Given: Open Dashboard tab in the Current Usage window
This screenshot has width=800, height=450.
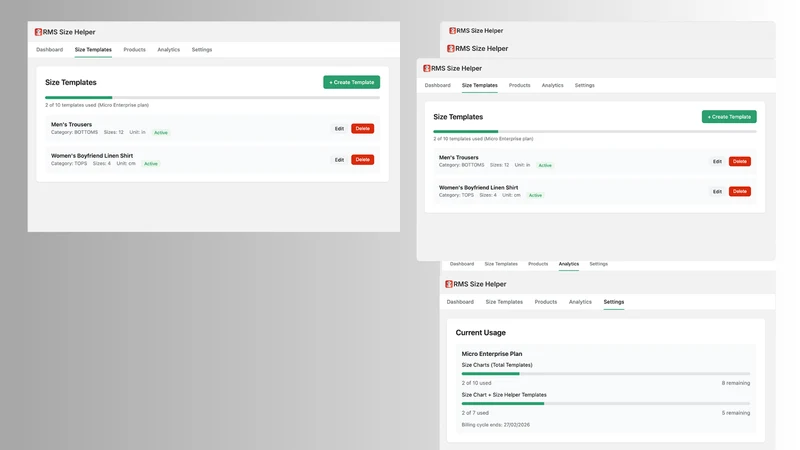Looking at the screenshot, I should 460,302.
